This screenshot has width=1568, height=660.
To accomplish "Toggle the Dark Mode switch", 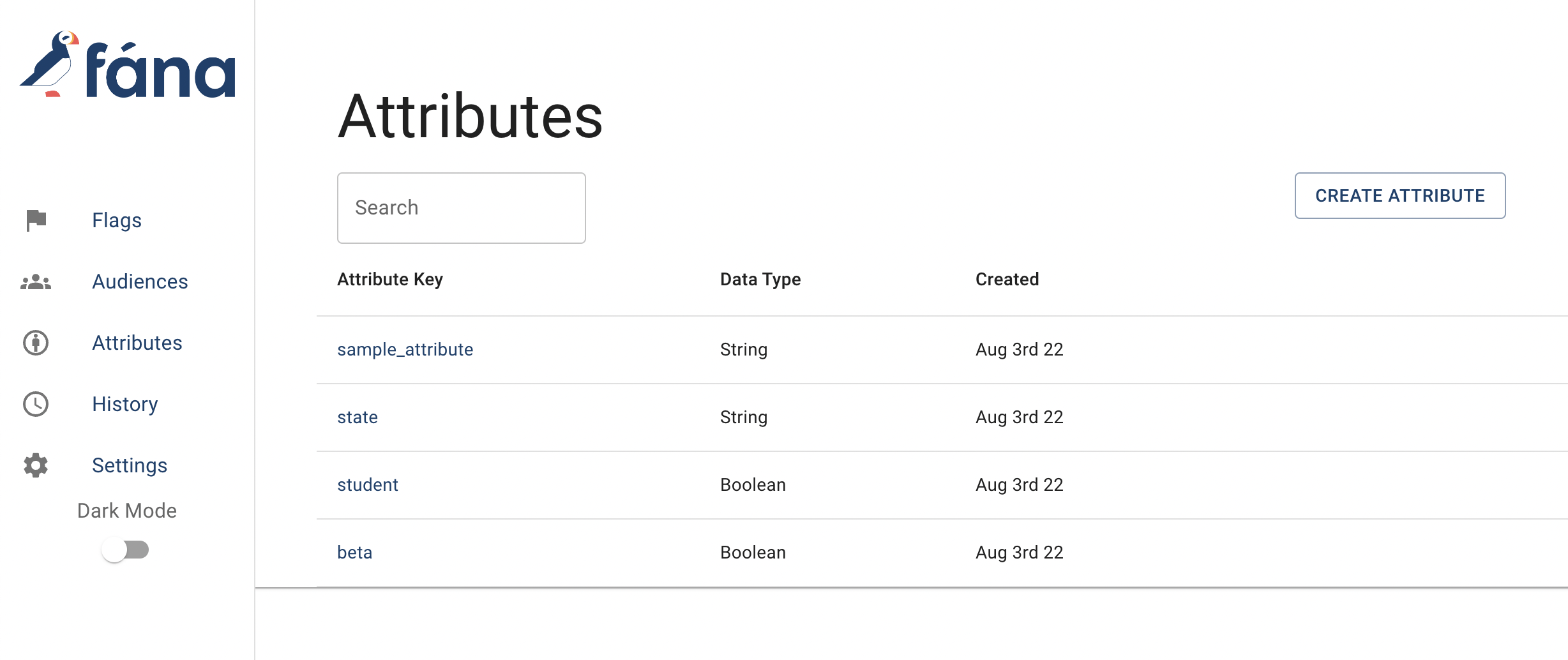I will pos(126,550).
